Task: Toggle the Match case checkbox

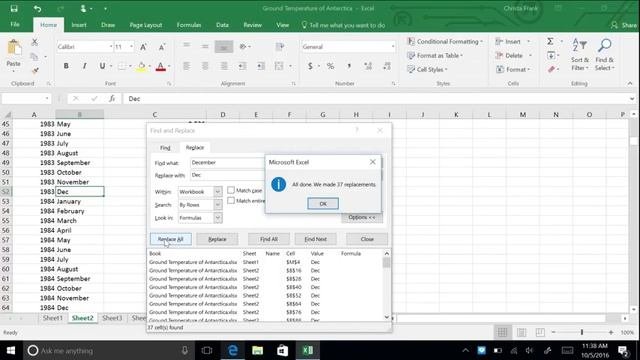Action: [x=231, y=190]
